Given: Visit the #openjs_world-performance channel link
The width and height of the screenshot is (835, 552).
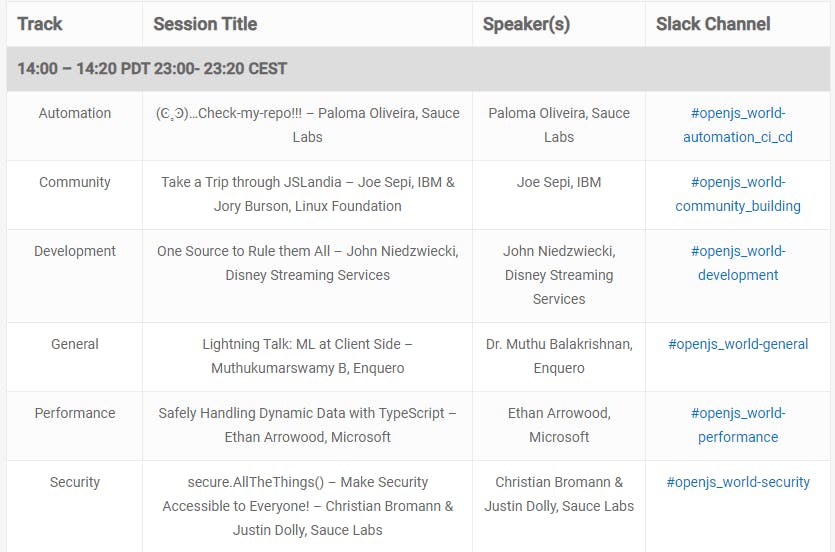Looking at the screenshot, I should tap(738, 425).
